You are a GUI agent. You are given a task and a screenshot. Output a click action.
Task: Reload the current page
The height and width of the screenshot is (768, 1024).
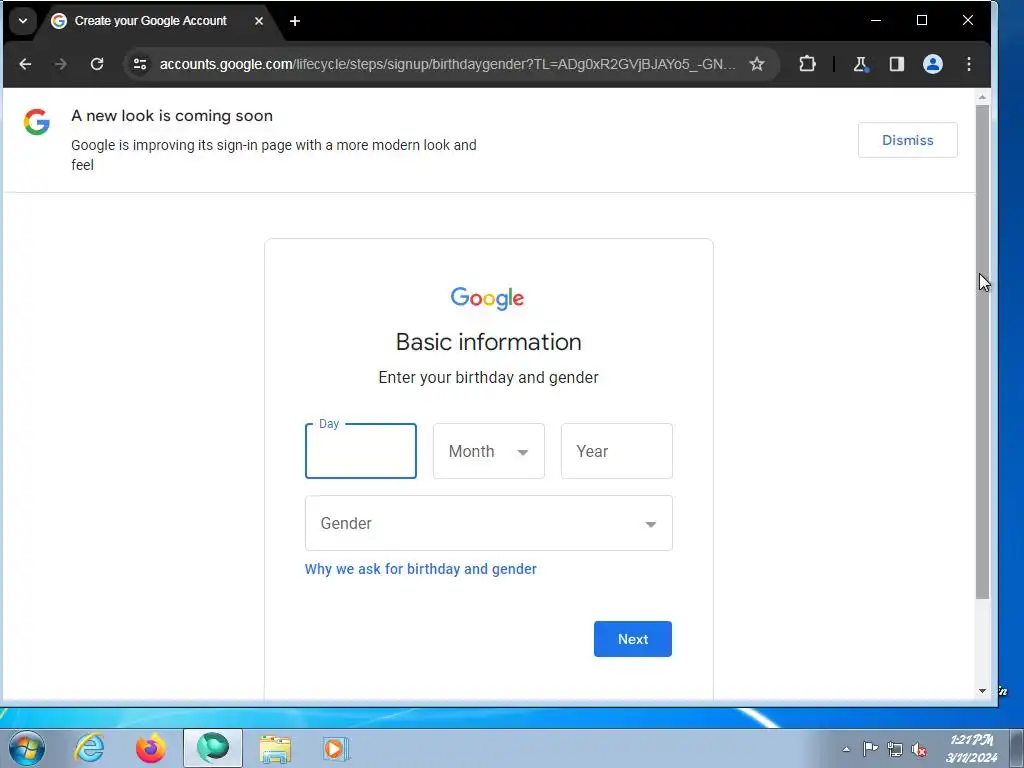coord(97,64)
